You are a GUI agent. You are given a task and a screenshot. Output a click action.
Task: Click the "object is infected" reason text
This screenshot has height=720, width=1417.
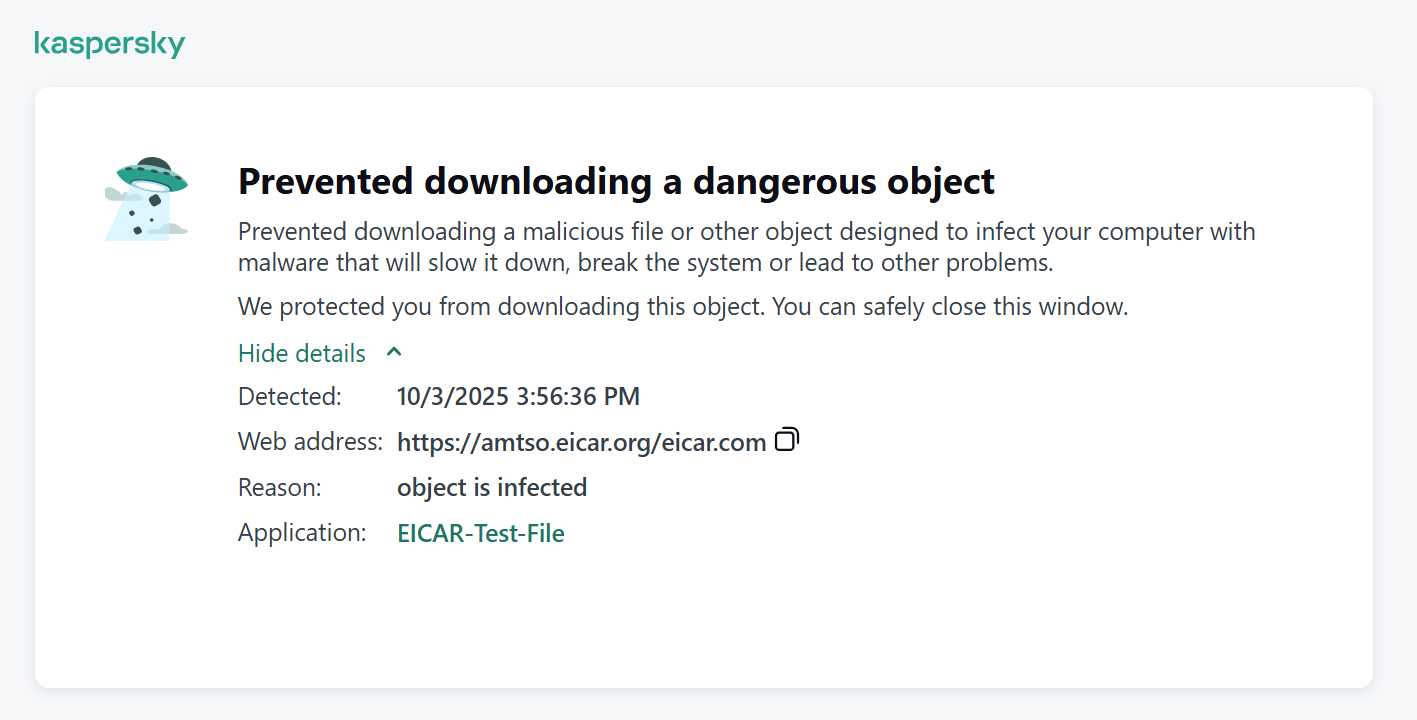click(x=492, y=487)
